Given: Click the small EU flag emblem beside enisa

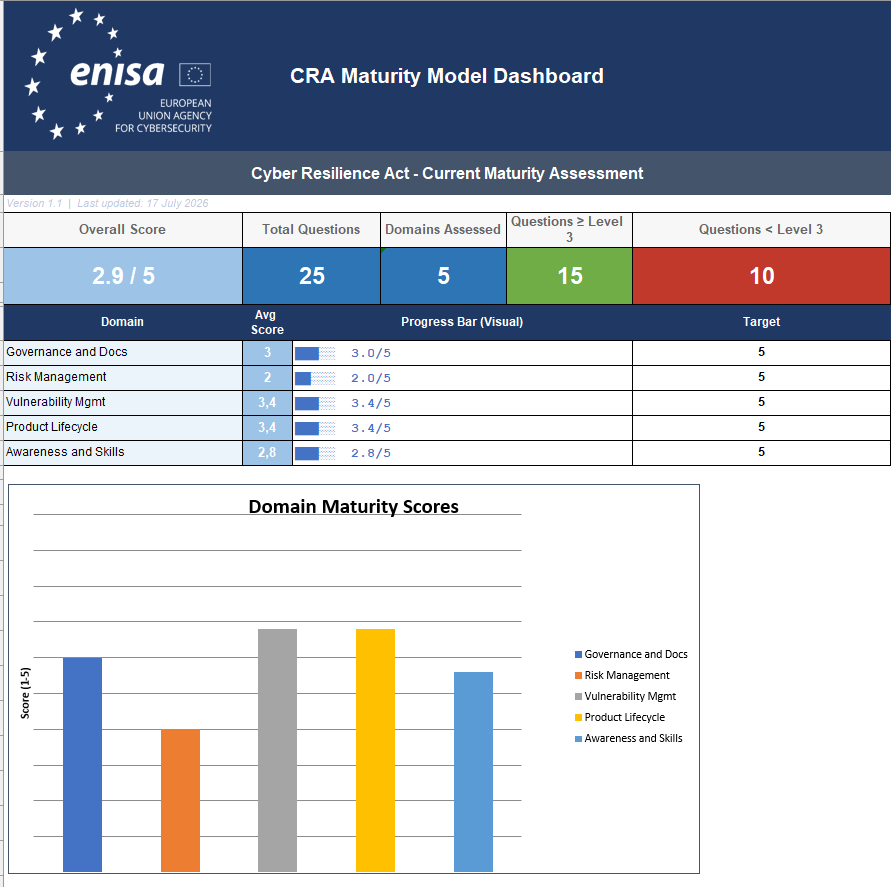Looking at the screenshot, I should [x=195, y=74].
